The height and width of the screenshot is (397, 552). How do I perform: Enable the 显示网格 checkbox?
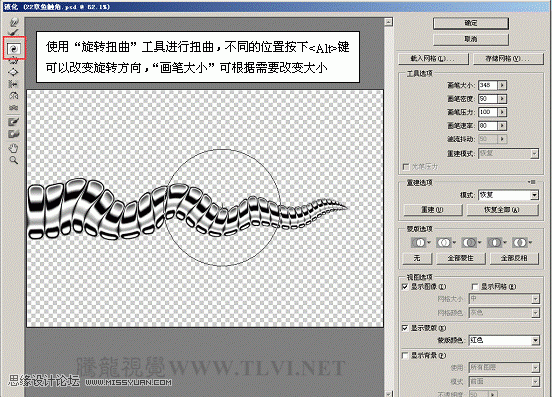[475, 287]
